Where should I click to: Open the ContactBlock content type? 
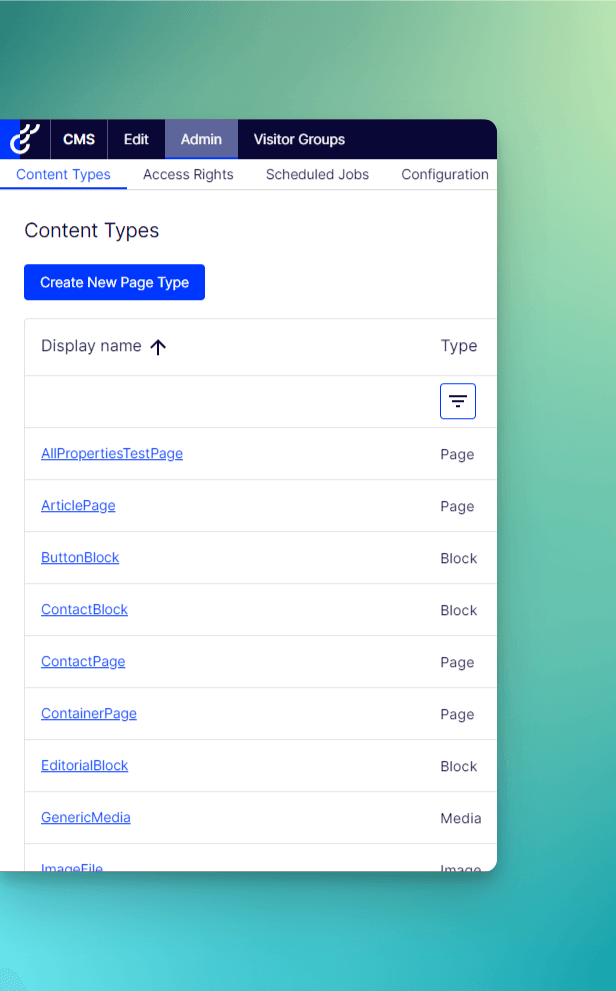(x=84, y=609)
